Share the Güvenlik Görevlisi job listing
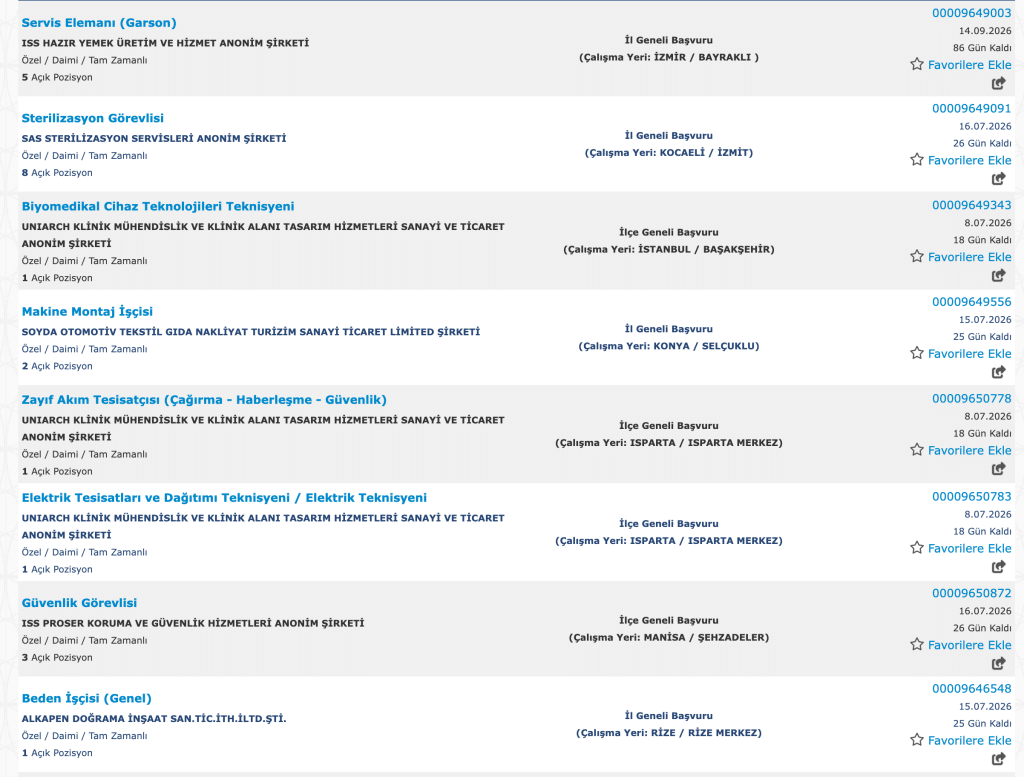 tap(999, 663)
